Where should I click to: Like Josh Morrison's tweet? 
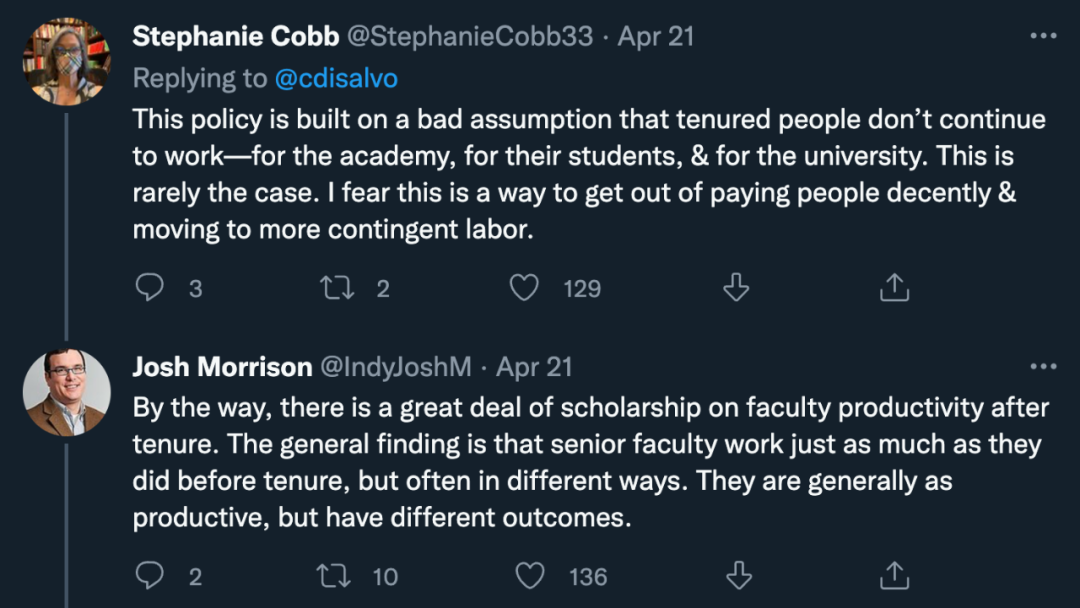click(x=529, y=576)
